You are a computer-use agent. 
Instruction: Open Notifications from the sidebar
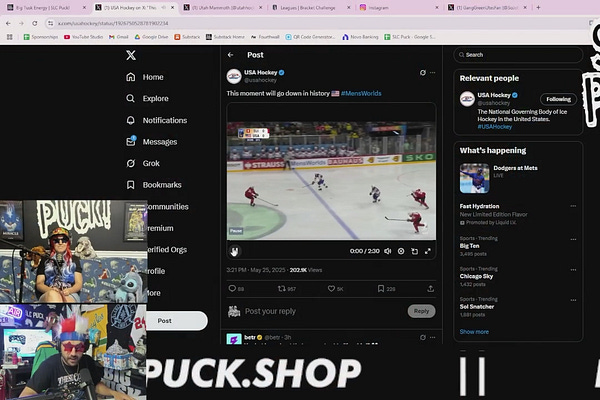(x=157, y=120)
